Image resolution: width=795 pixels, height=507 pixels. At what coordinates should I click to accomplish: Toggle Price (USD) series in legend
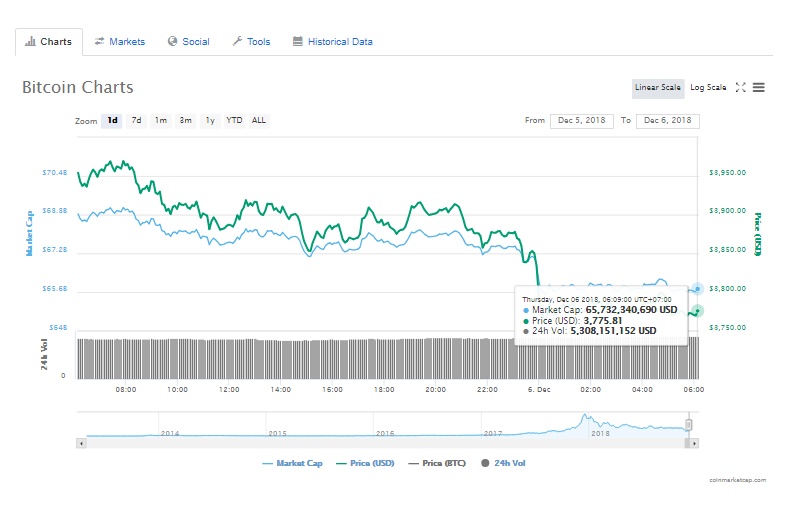pyautogui.click(x=365, y=463)
